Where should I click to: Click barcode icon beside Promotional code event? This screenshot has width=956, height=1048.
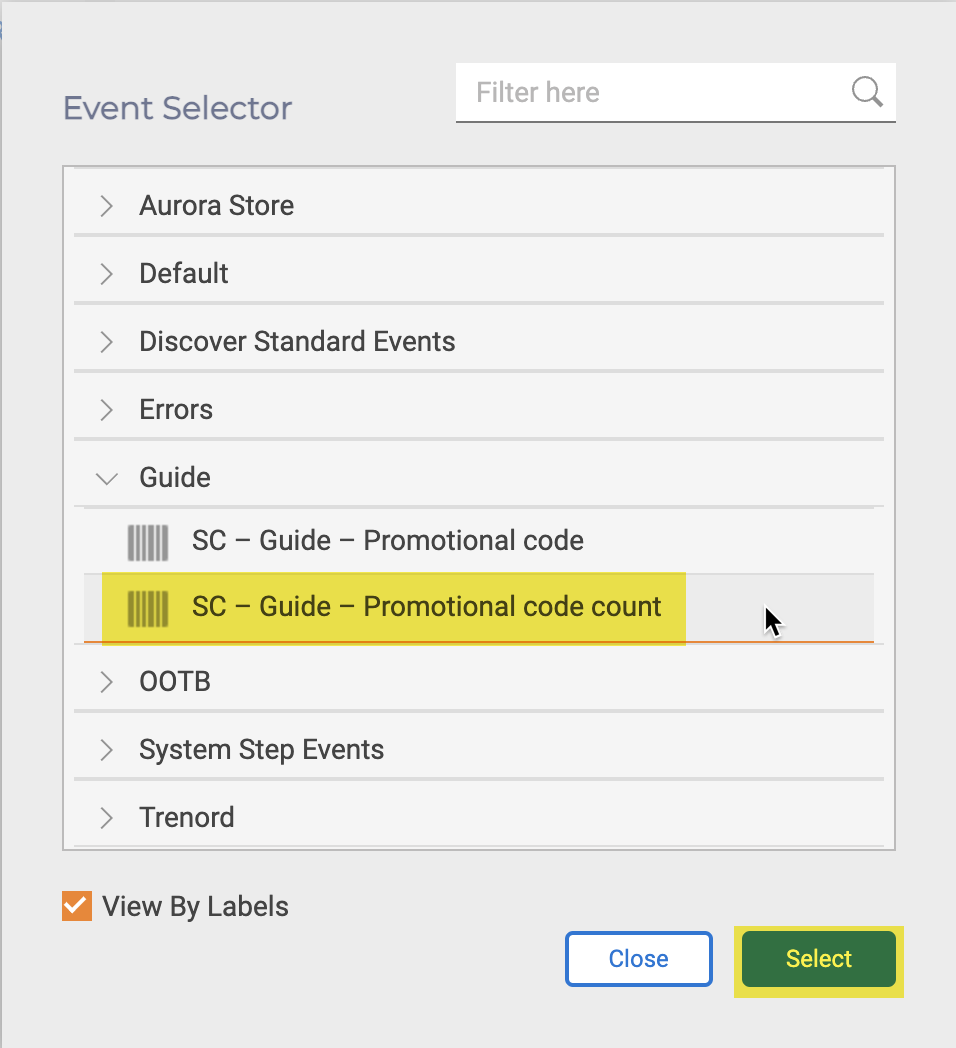click(x=148, y=542)
